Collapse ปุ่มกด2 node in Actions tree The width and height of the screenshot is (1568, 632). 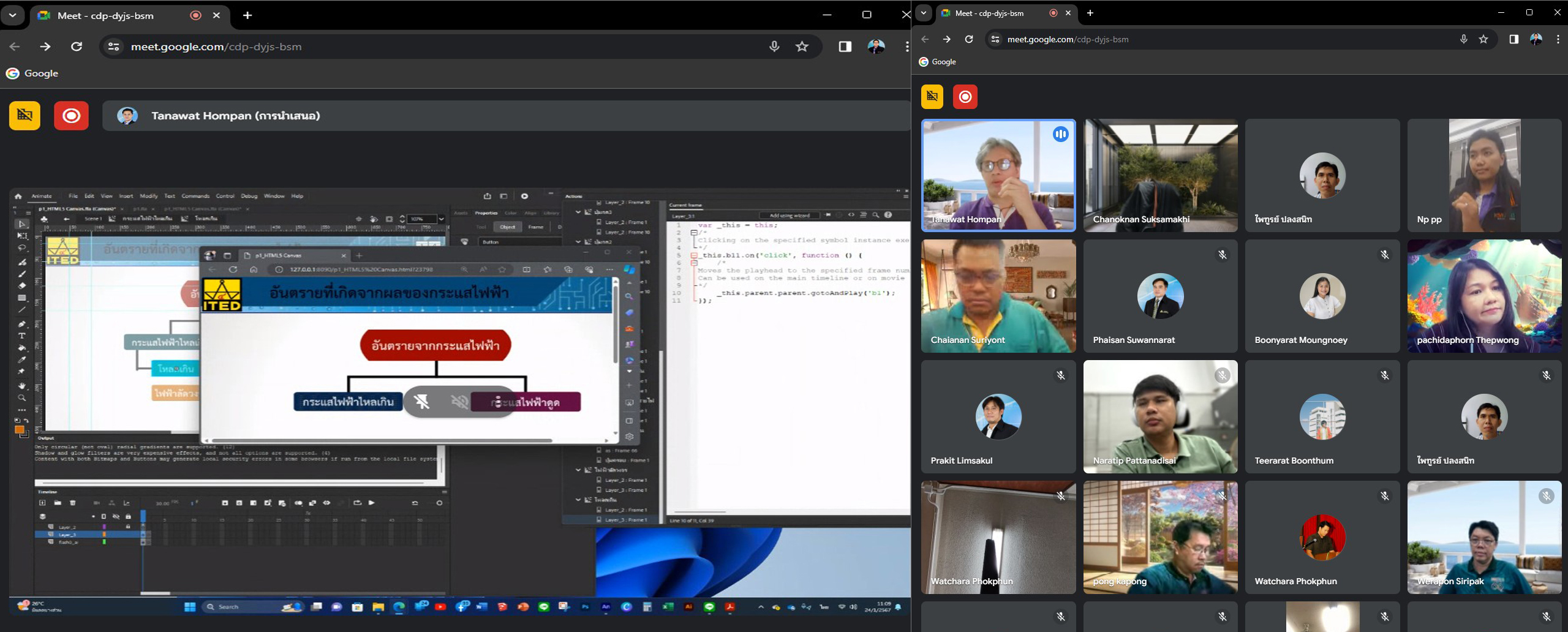pos(578,242)
